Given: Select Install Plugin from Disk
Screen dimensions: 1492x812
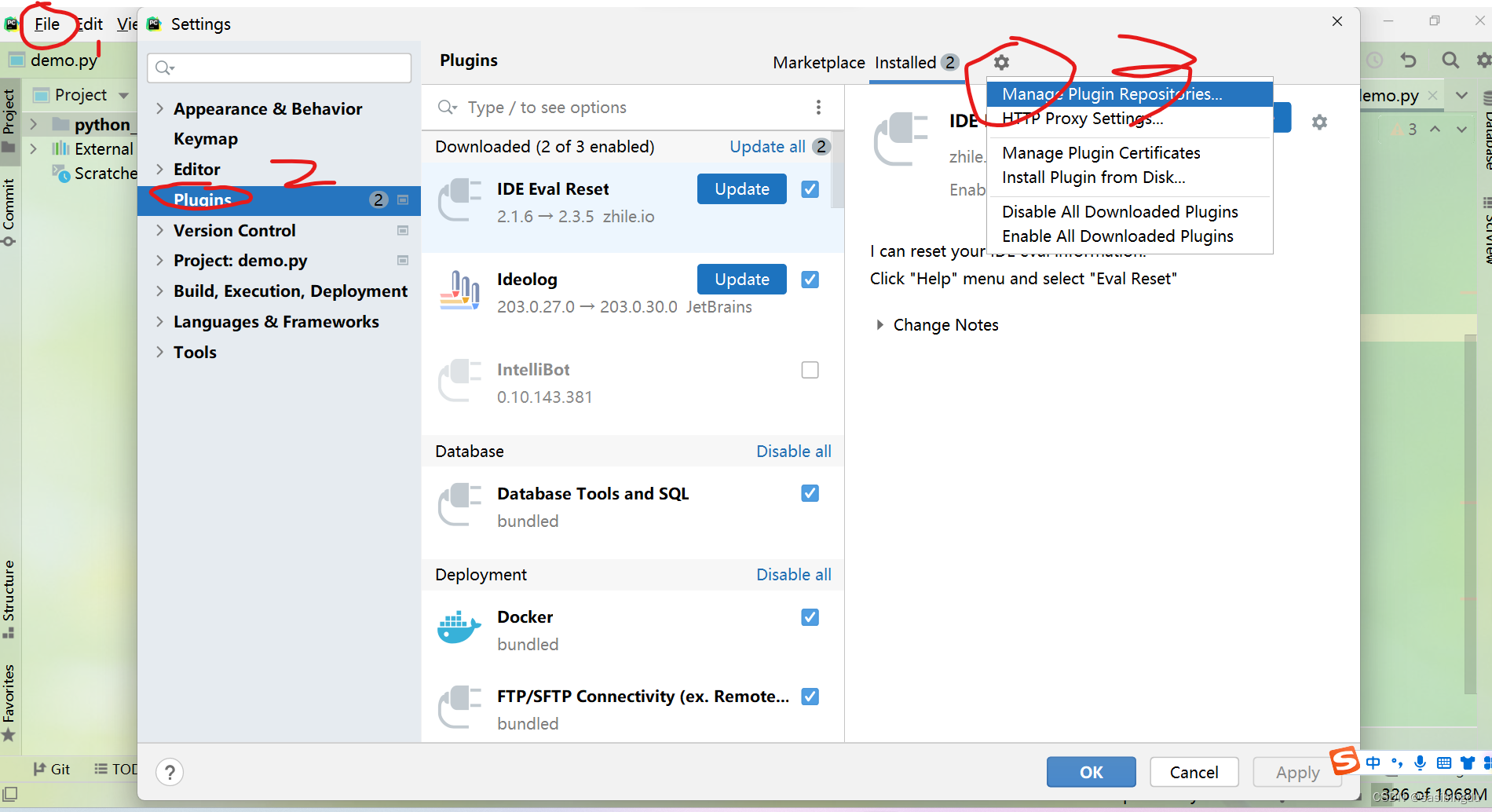Looking at the screenshot, I should point(1129,177).
